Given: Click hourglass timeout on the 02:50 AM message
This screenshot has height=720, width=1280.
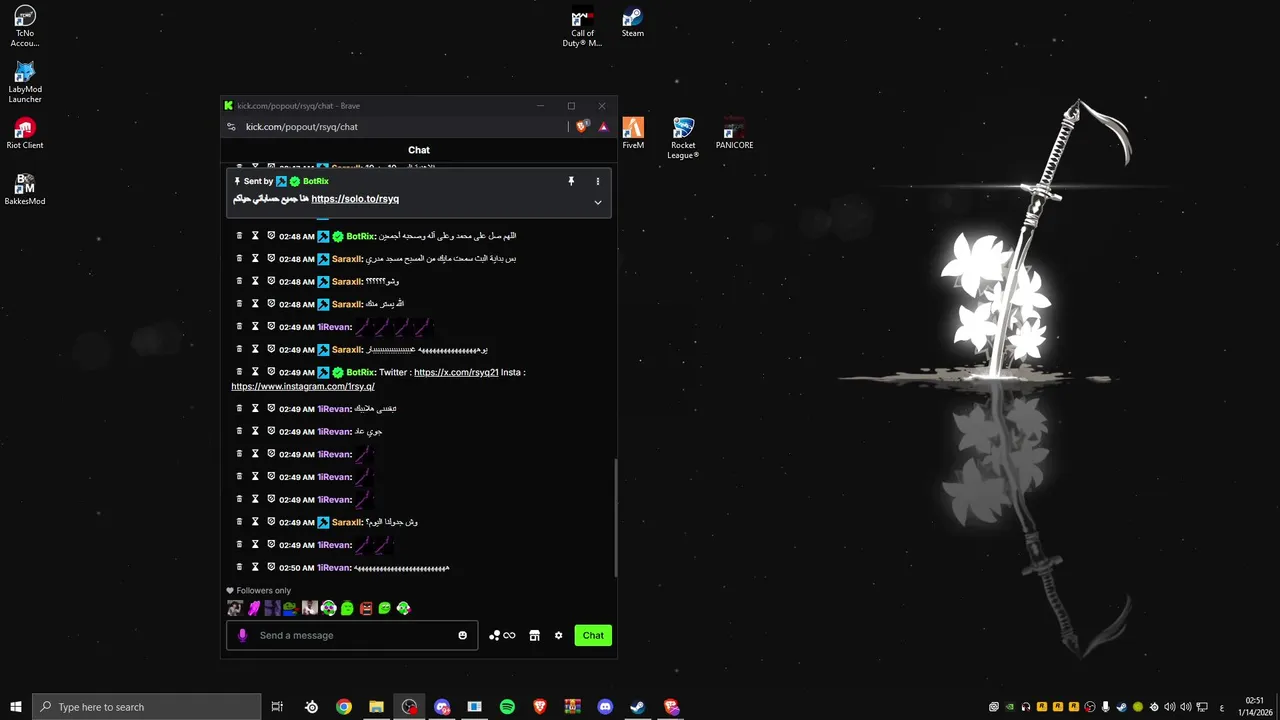Looking at the screenshot, I should click(x=255, y=567).
